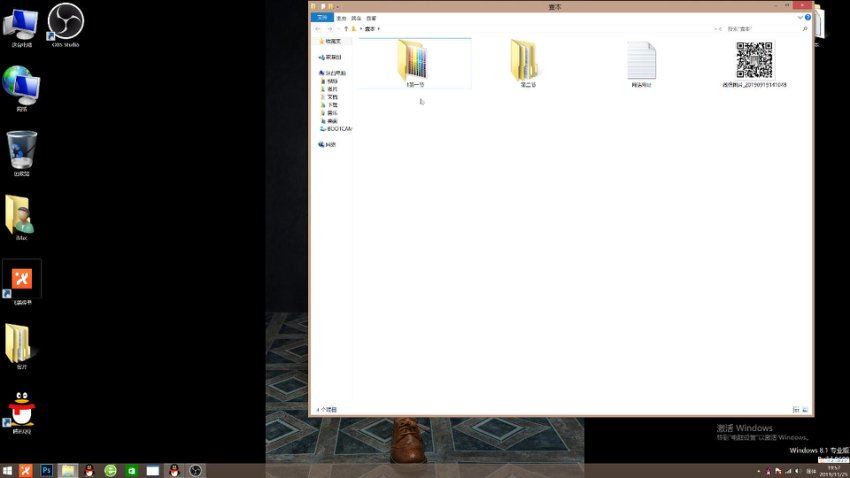The image size is (850, 478).
Task: Open the QQ taskbar icon next to OBS
Action: point(174,470)
